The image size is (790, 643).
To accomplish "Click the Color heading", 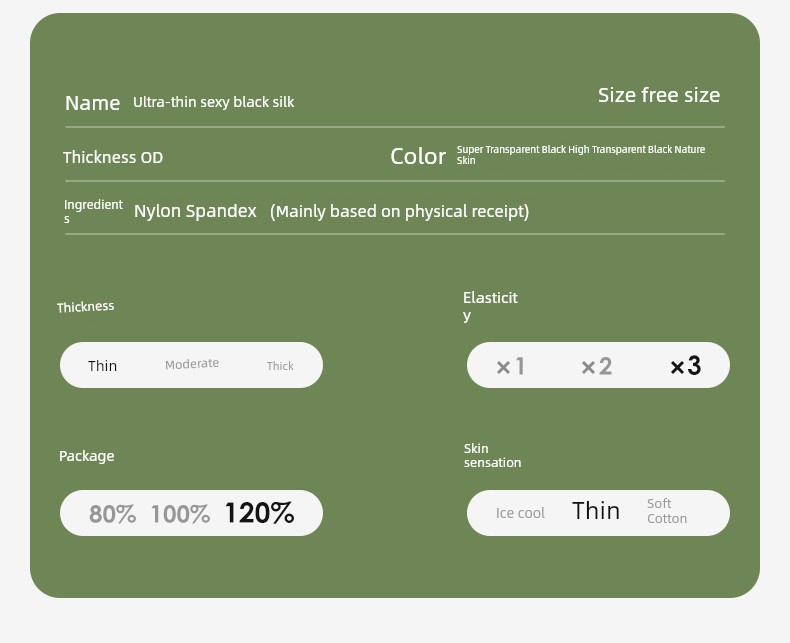I will [x=418, y=156].
